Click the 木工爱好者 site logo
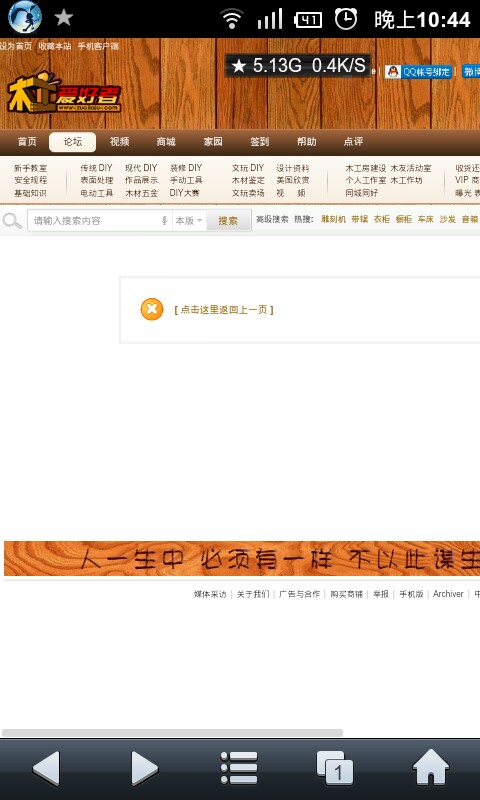 click(x=64, y=93)
